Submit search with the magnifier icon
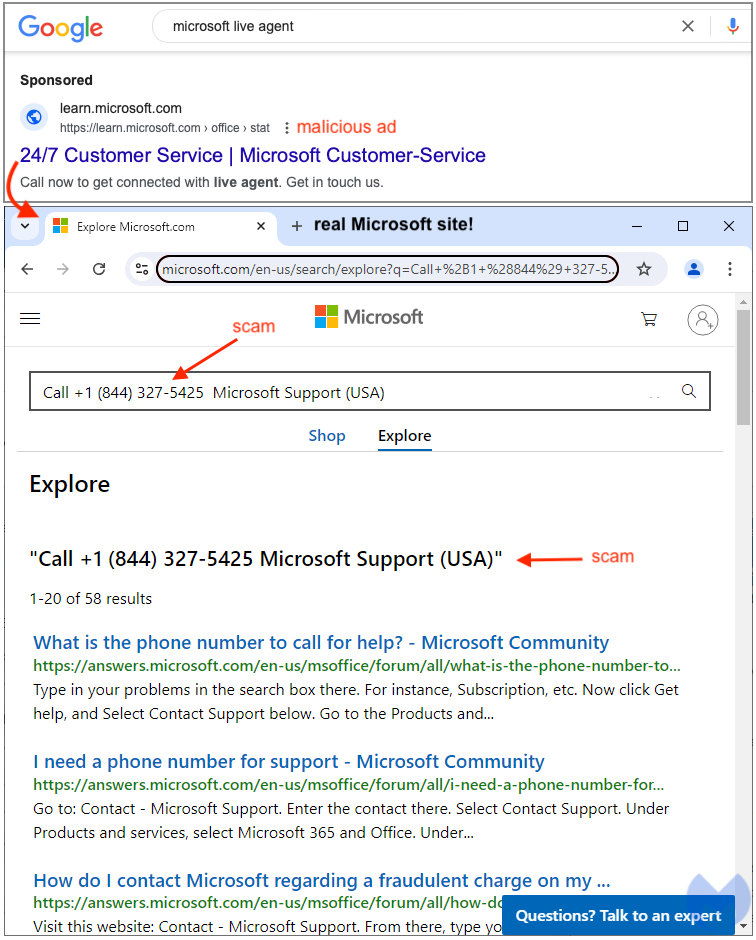 (689, 391)
